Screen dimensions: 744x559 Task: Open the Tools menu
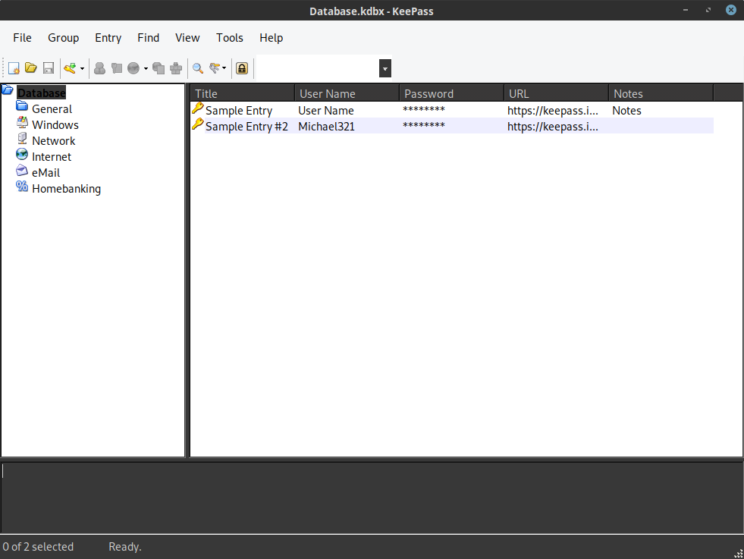(x=230, y=38)
